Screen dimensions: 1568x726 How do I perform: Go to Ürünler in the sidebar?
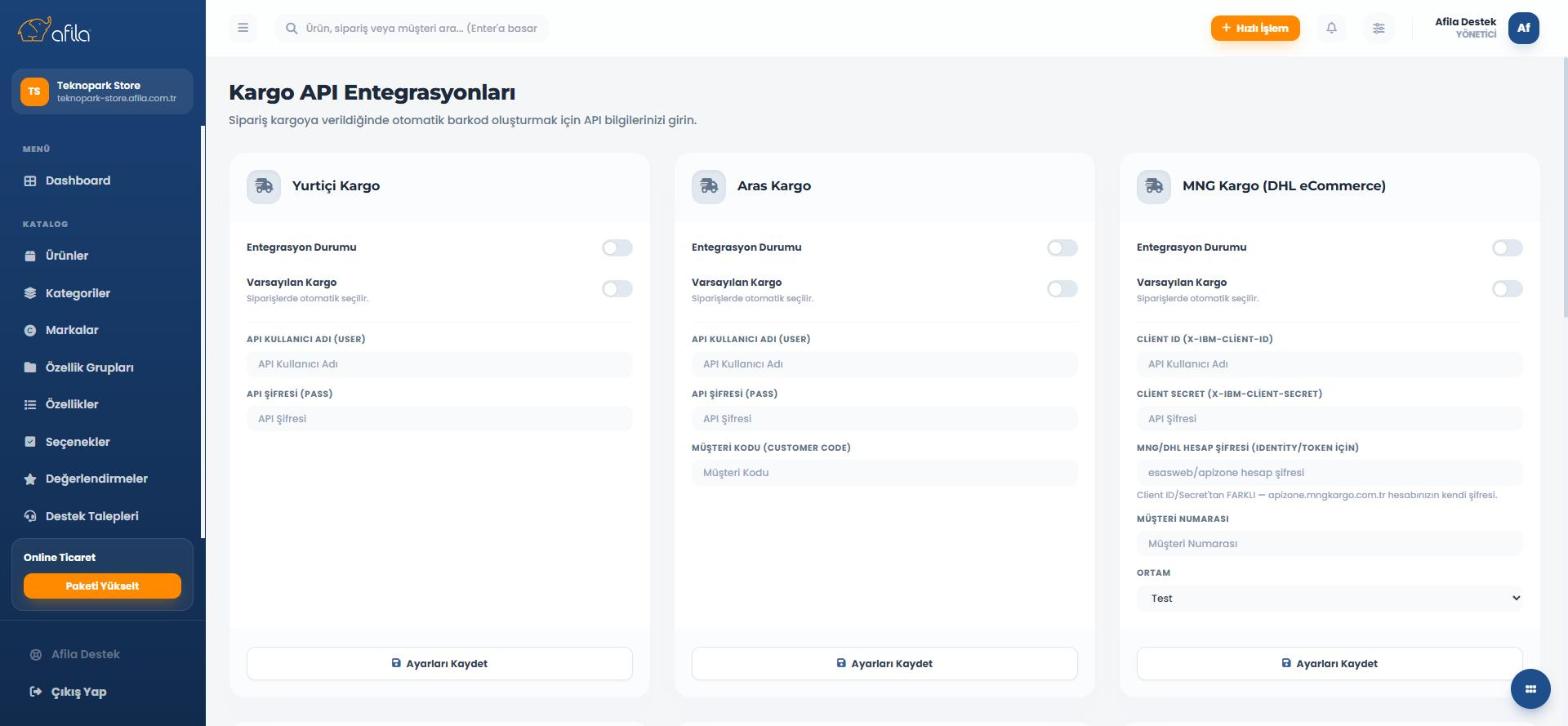click(102, 256)
